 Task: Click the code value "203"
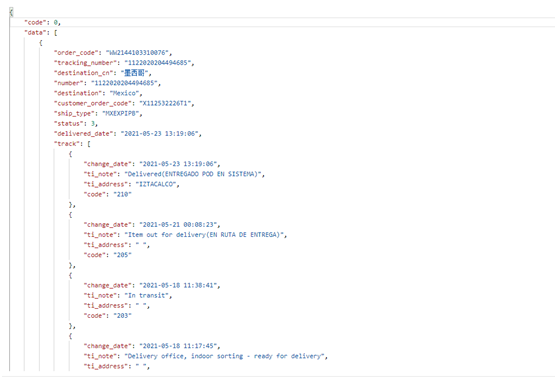123,315
